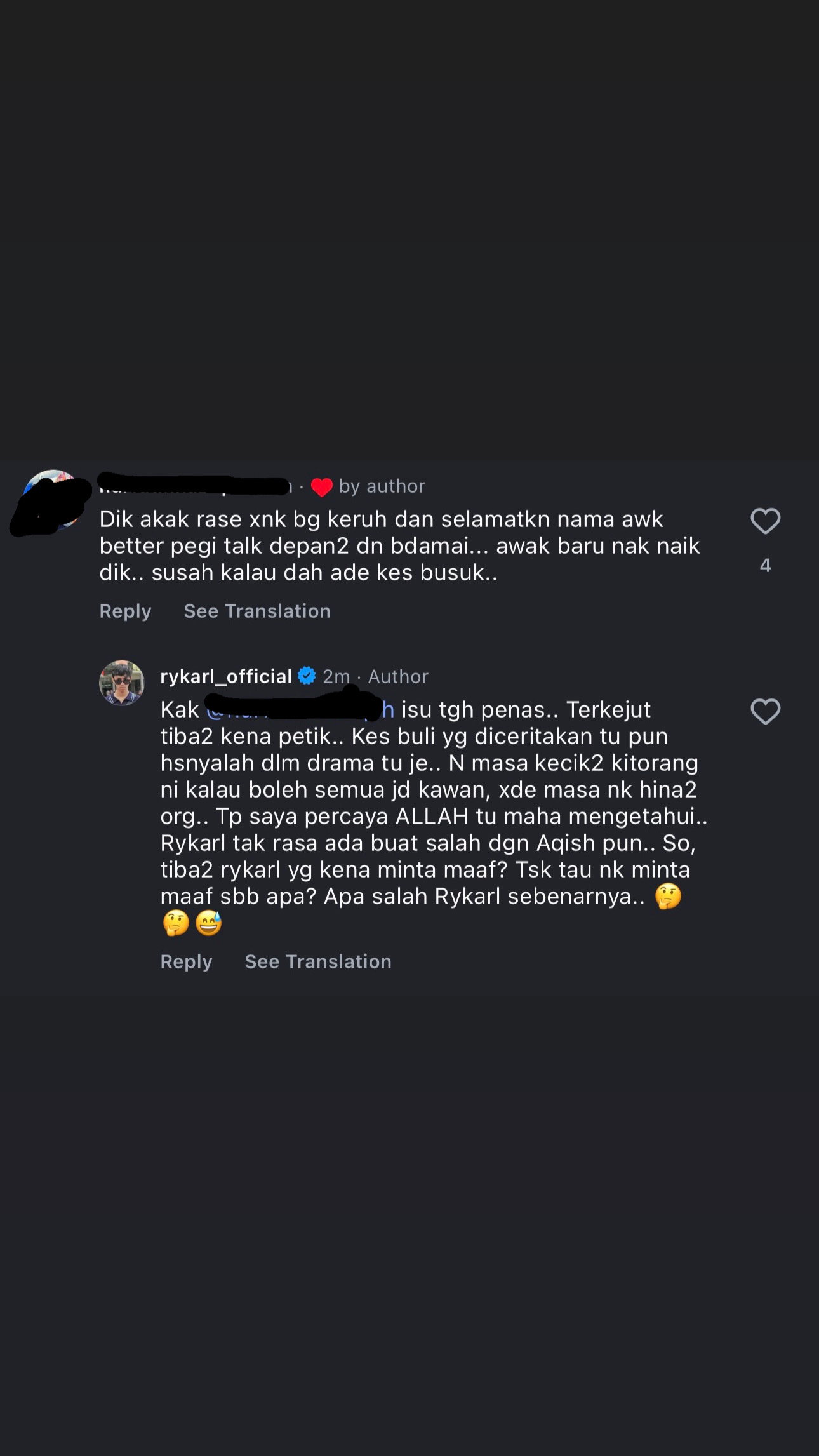Select the reply text mentioning 'Kes buli'

tap(434, 816)
